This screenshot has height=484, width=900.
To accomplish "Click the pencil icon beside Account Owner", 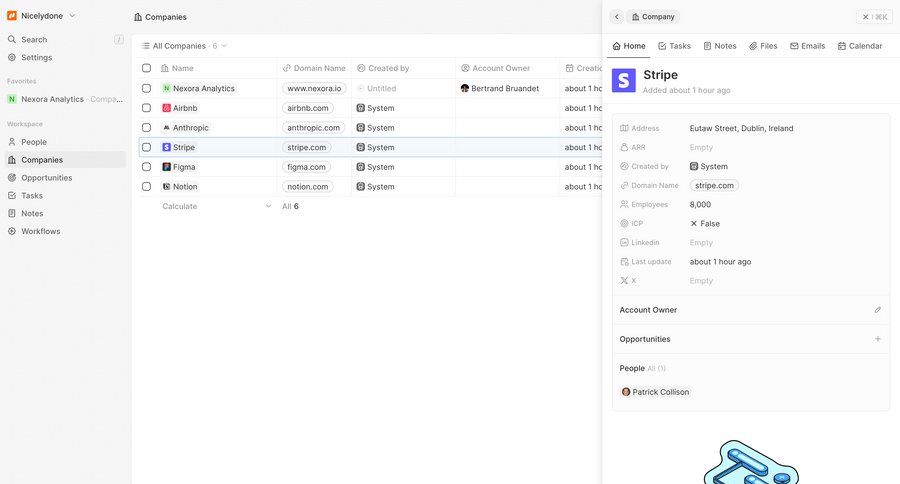I will [878, 310].
